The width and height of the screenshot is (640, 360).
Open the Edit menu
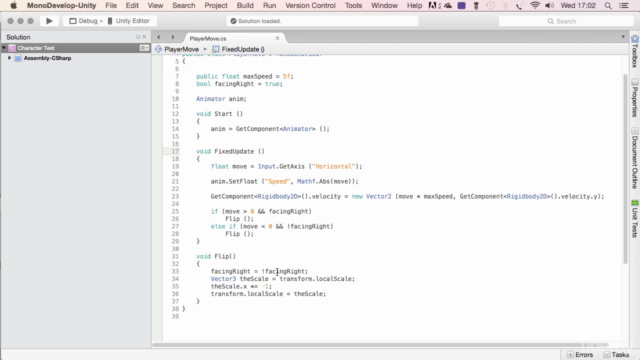132,5
